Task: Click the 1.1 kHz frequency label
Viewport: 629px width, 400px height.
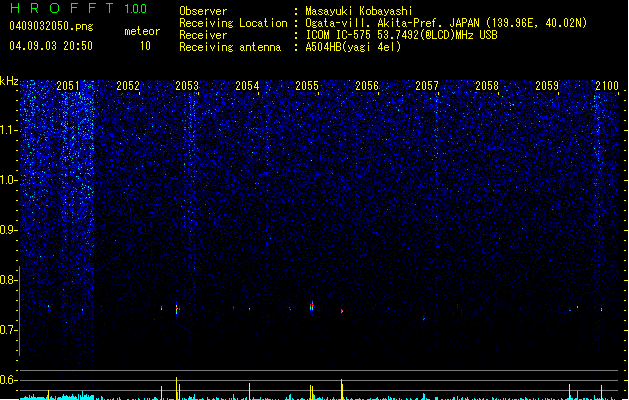Action: pyautogui.click(x=9, y=130)
